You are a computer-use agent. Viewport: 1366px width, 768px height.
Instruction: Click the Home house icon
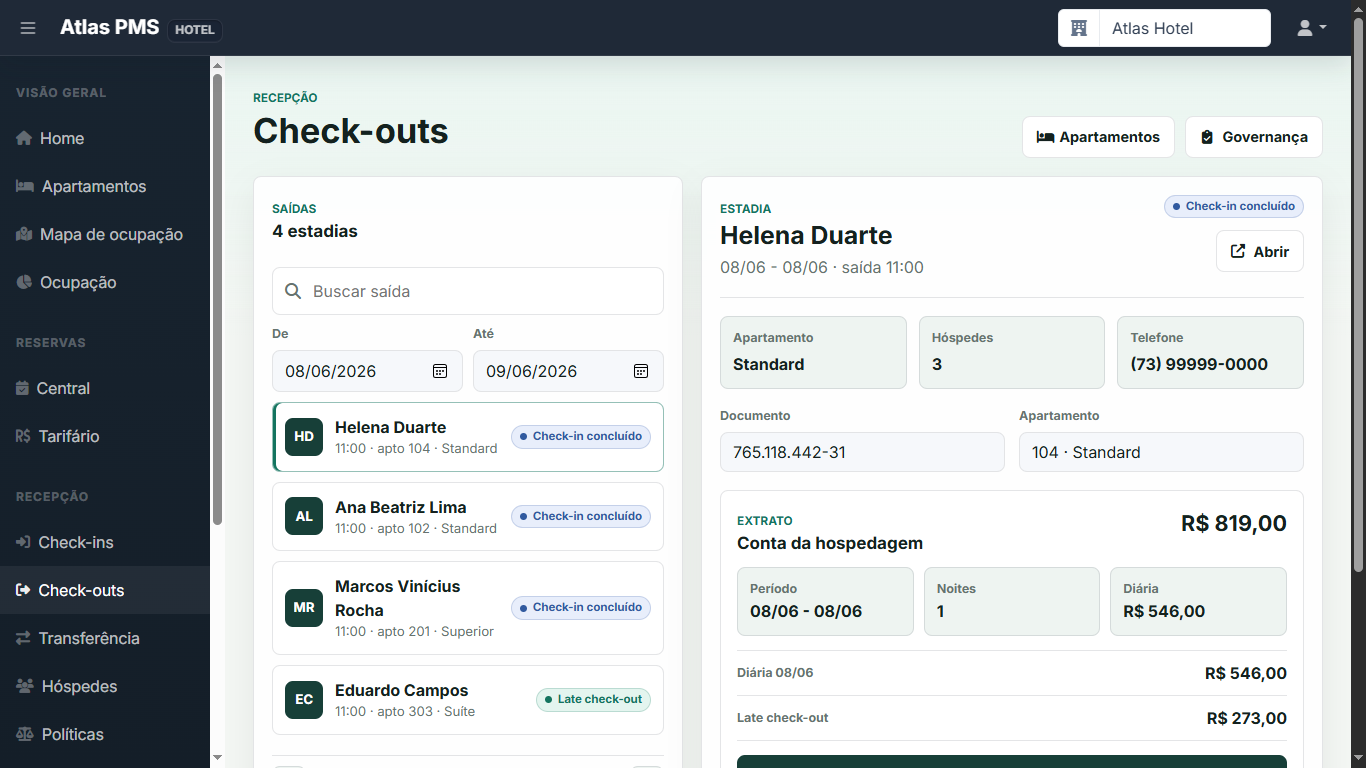24,138
